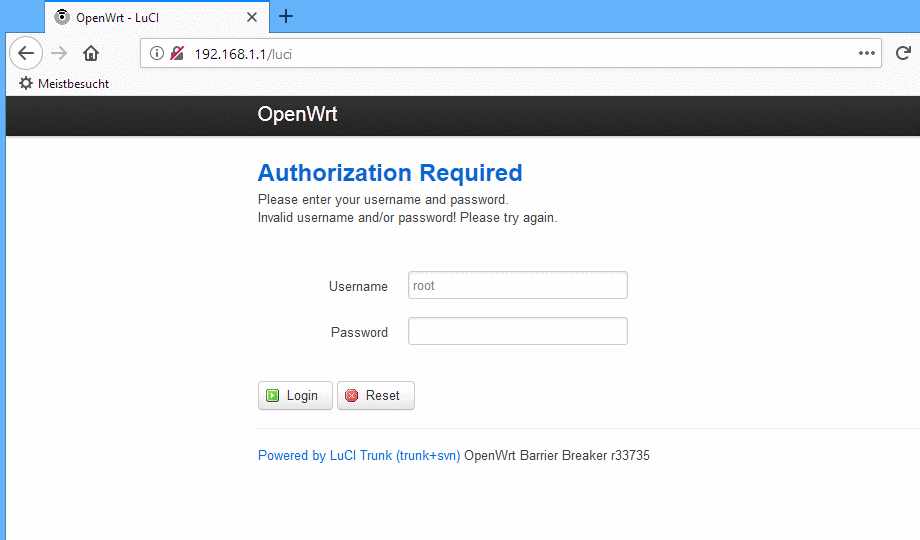Image resolution: width=920 pixels, height=540 pixels.
Task: Follow the Powered by LuCI Trunk link
Action: (359, 455)
